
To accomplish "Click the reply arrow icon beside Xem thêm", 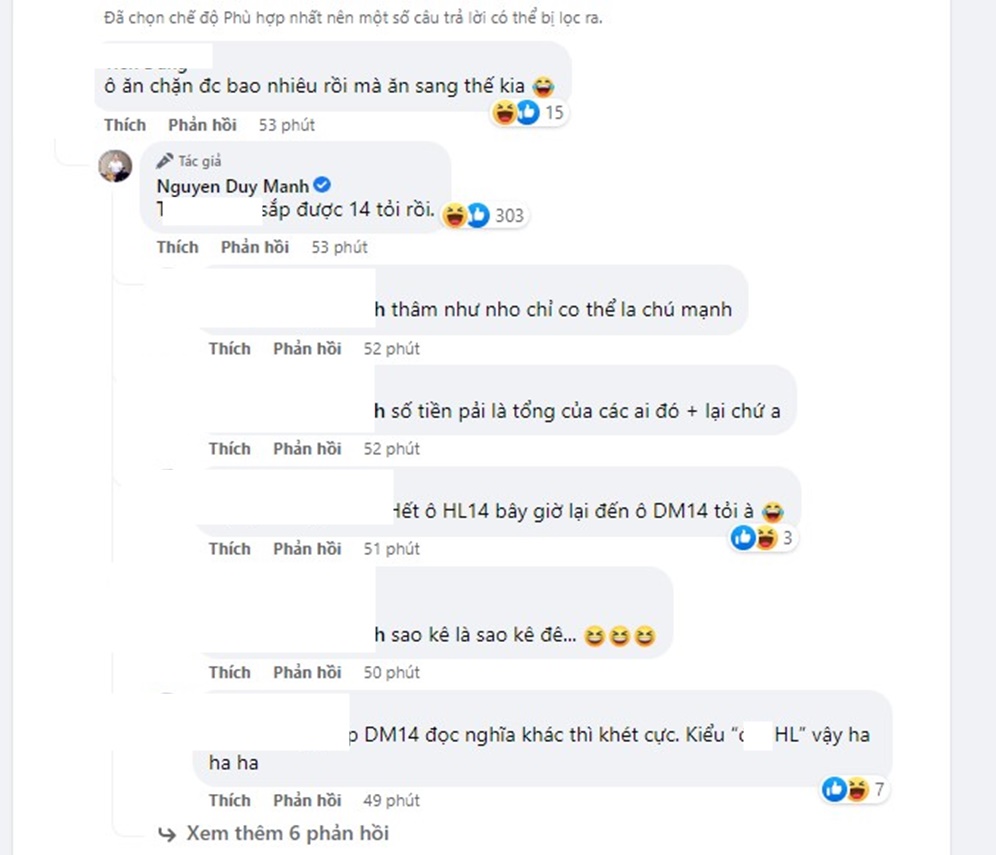I will click(167, 834).
